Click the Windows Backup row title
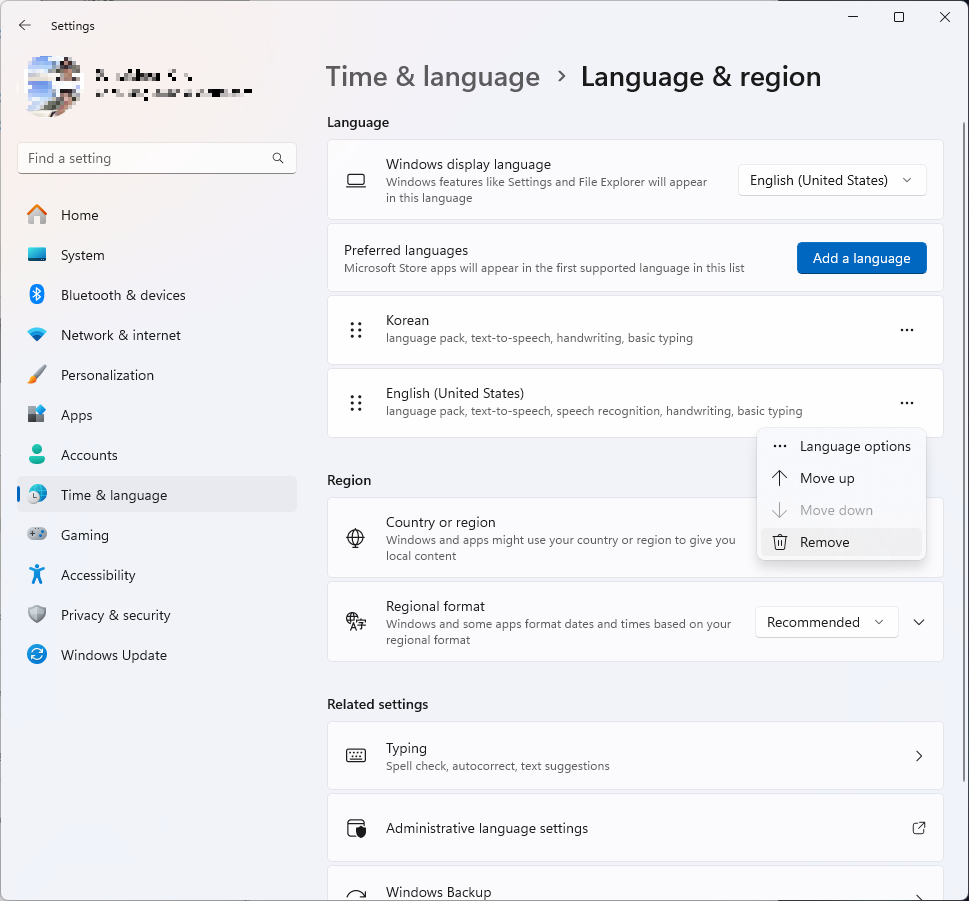 (439, 892)
